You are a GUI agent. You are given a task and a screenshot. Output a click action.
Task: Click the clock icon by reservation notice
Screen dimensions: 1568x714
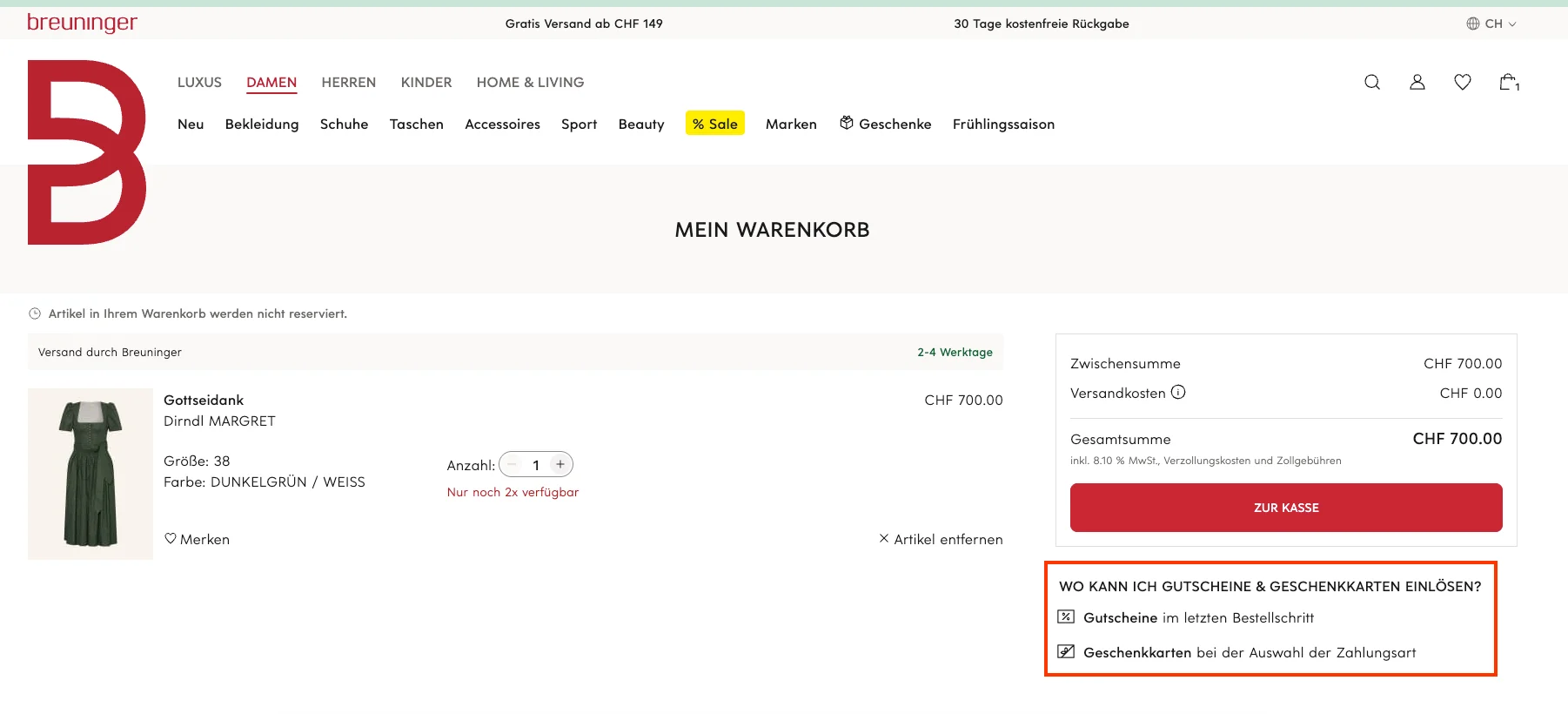coord(35,313)
